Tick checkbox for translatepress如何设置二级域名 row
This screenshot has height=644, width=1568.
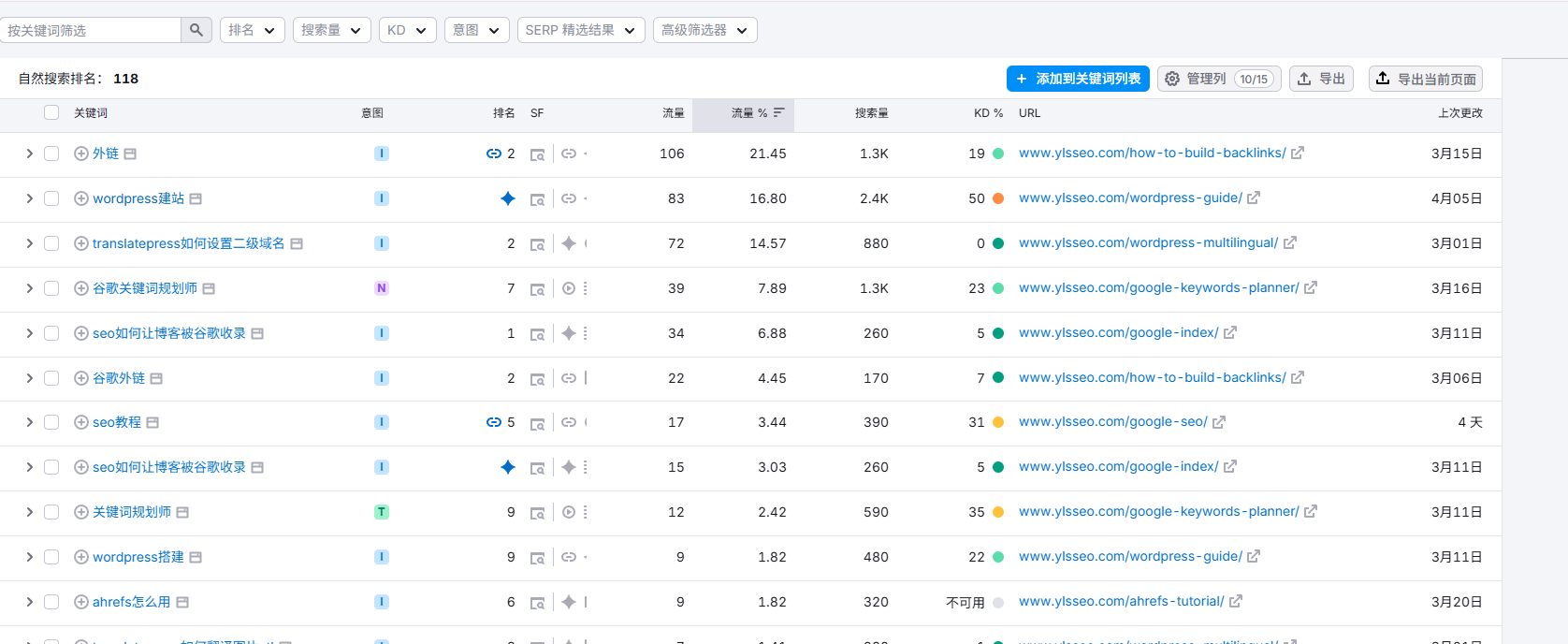(51, 243)
